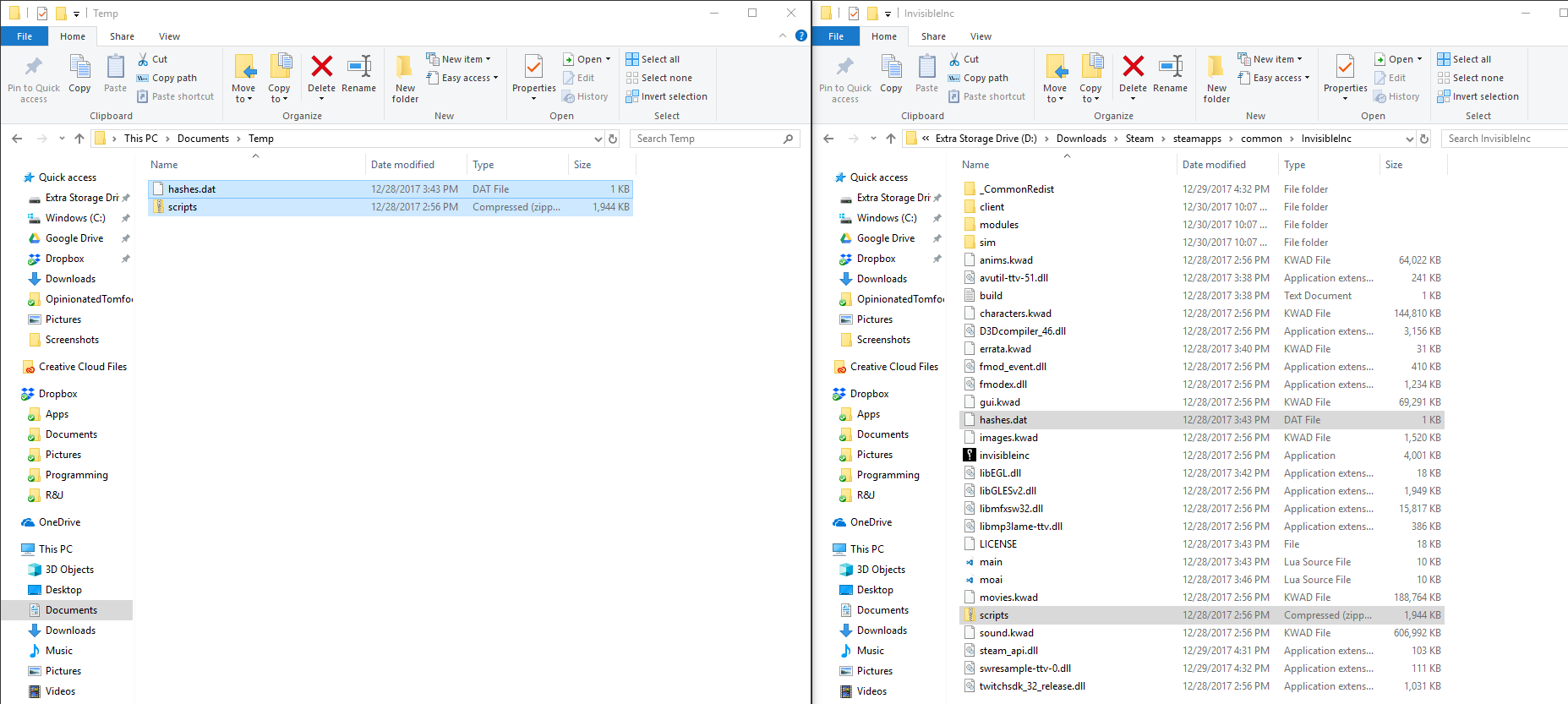Viewport: 1568px width, 704px height.
Task: Open the View tab in InvisibleInc window
Action: point(981,36)
